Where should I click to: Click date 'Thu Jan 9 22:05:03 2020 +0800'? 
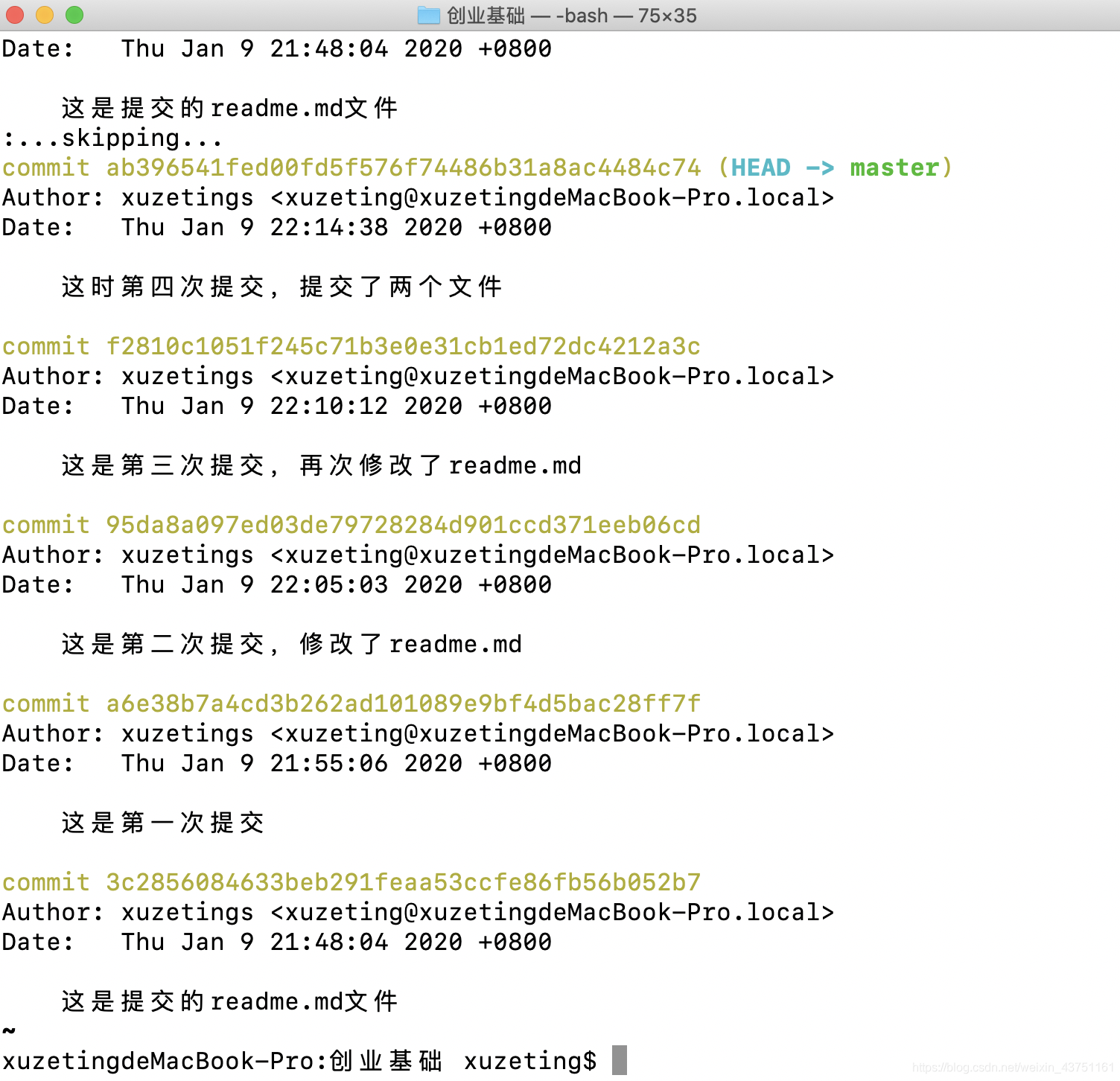pos(337,584)
